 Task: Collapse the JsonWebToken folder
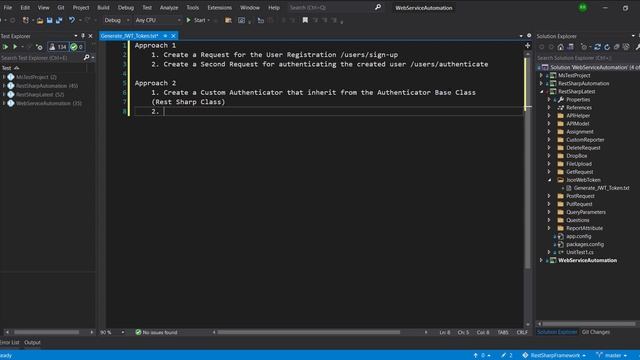pyautogui.click(x=549, y=180)
